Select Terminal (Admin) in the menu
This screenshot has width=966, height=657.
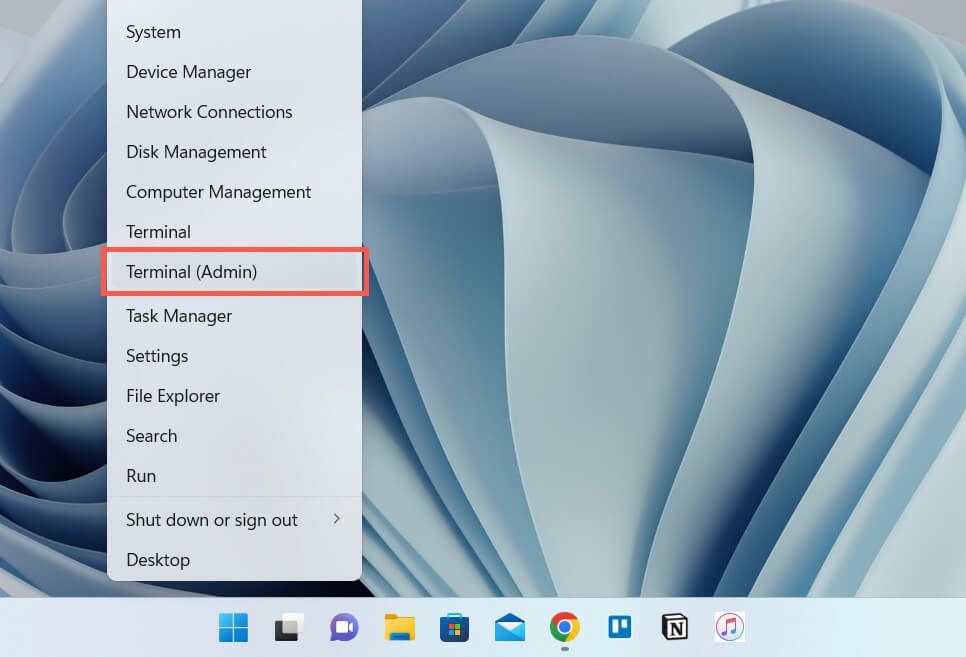click(x=234, y=272)
